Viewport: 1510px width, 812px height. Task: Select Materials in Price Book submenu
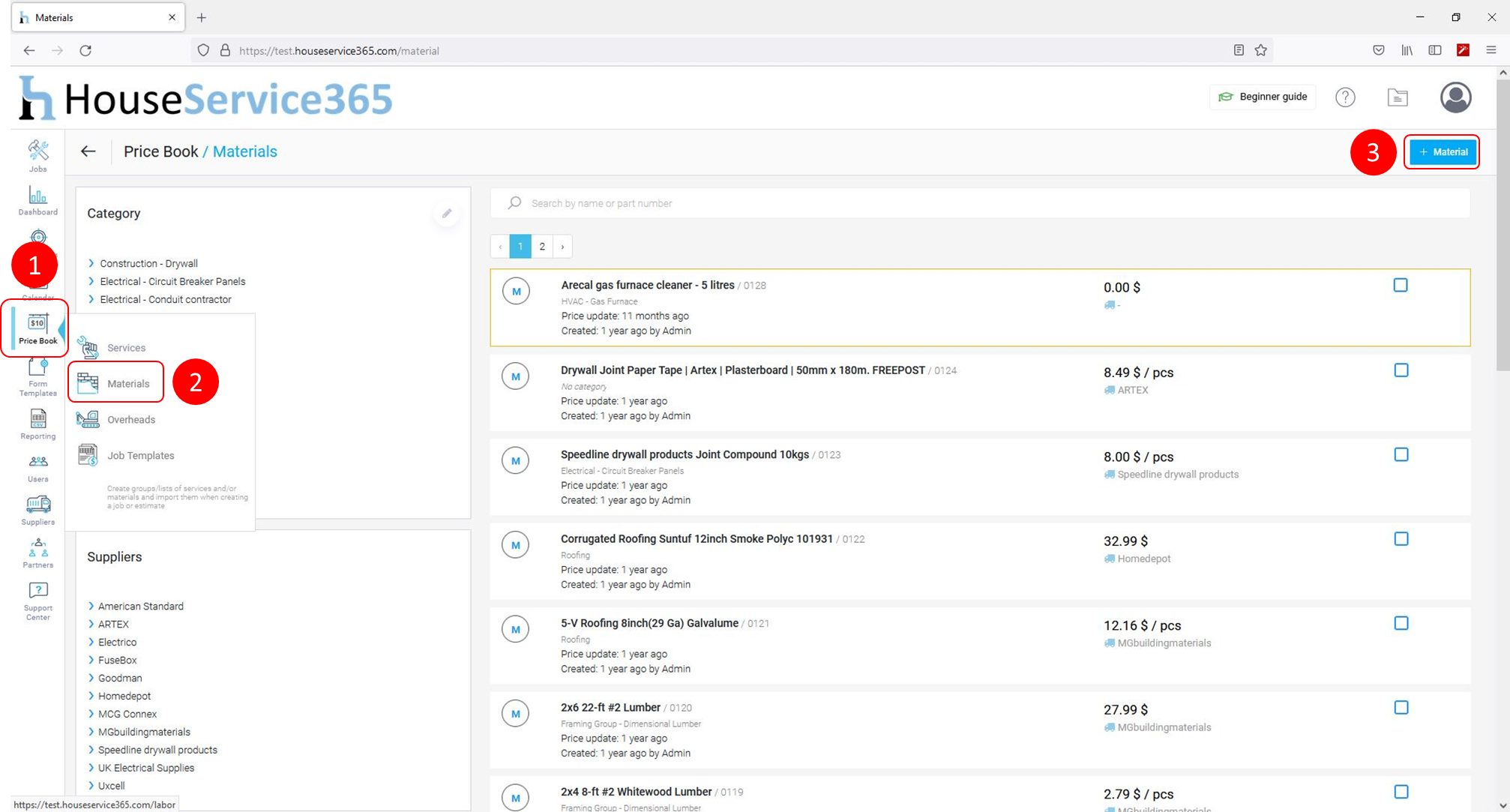115,383
